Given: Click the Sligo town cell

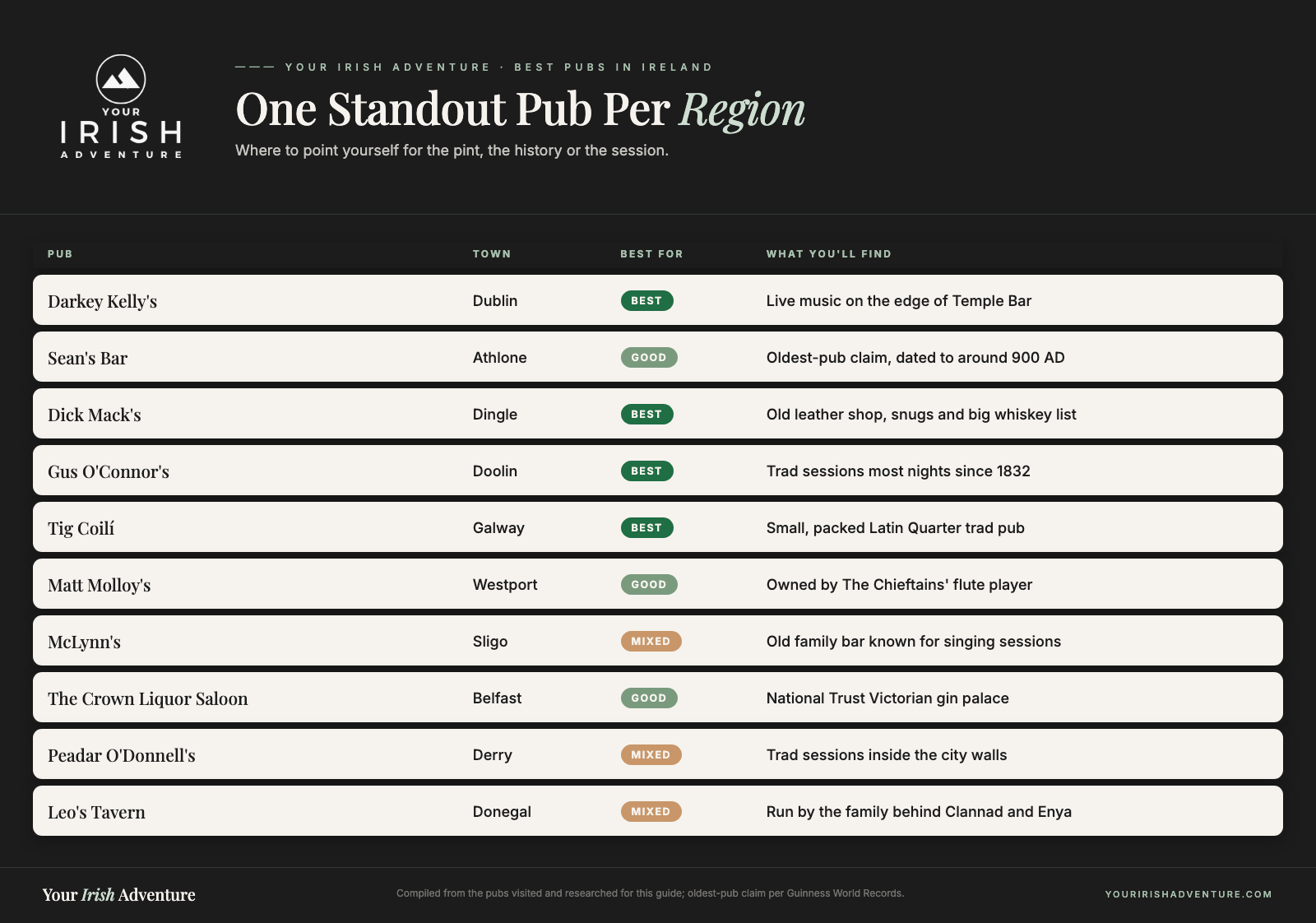Looking at the screenshot, I should pos(490,642).
